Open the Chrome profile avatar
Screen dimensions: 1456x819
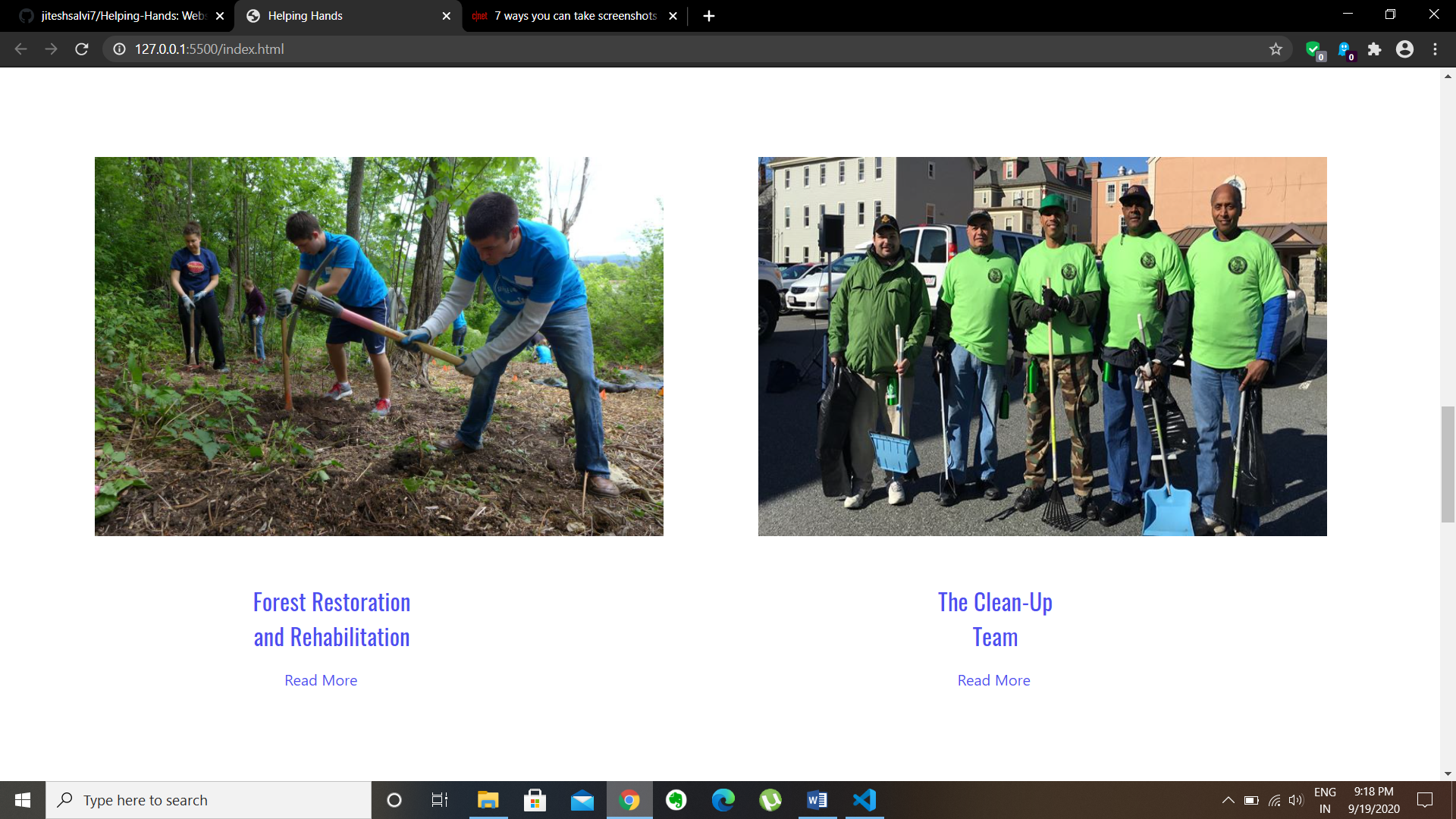1404,49
